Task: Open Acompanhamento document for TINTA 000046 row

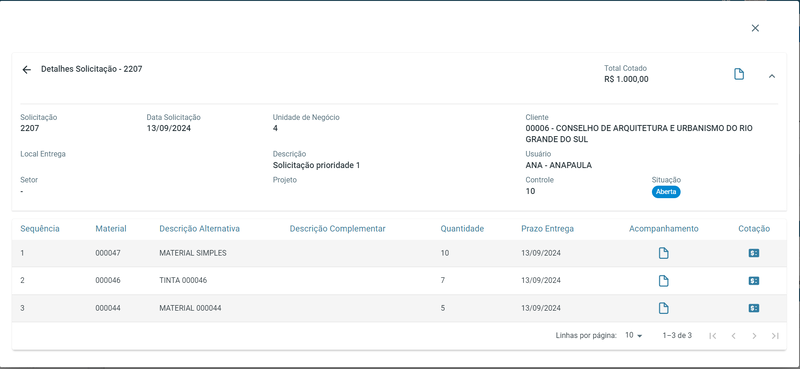Action: [663, 281]
